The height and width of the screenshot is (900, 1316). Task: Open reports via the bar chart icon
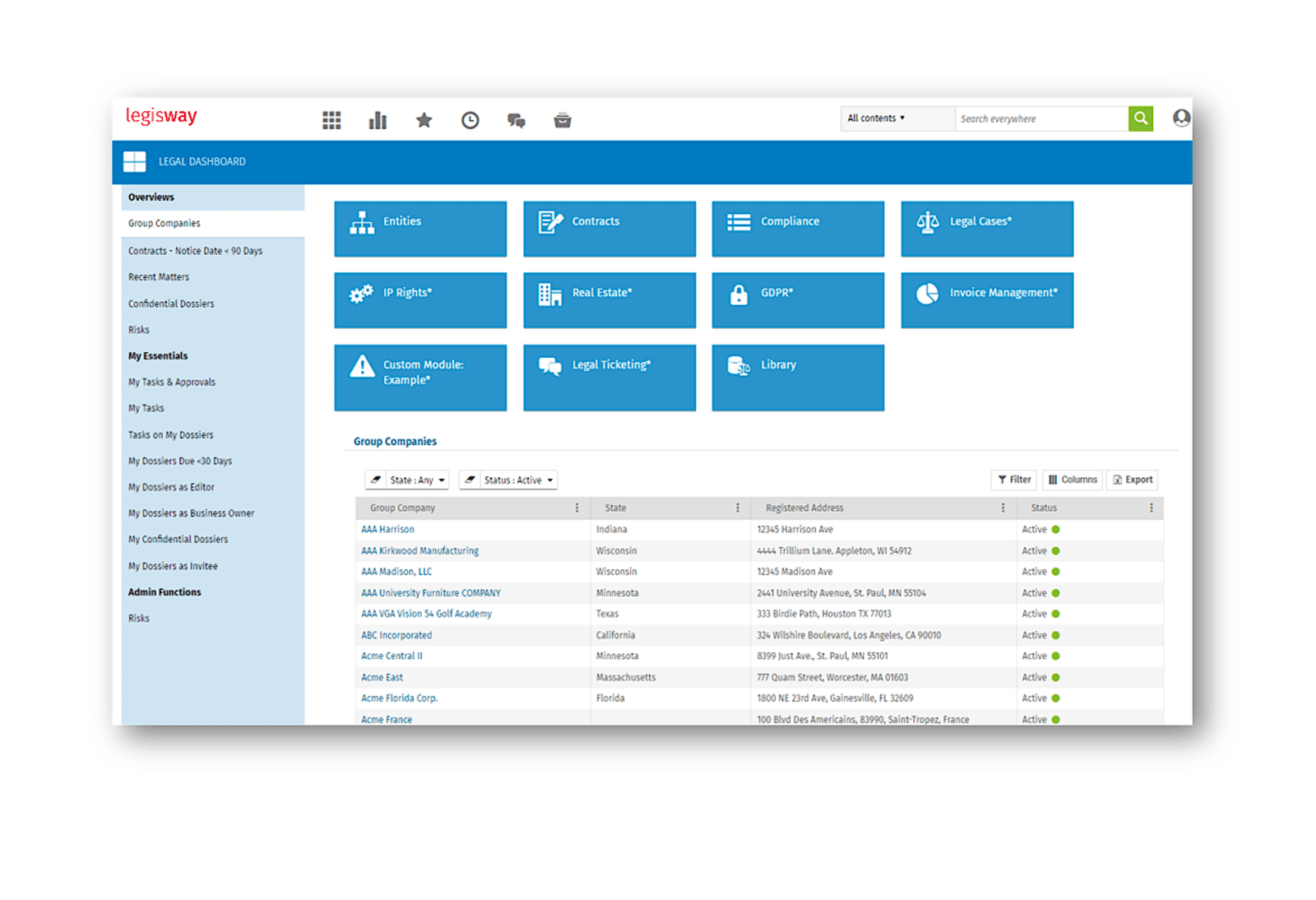378,120
